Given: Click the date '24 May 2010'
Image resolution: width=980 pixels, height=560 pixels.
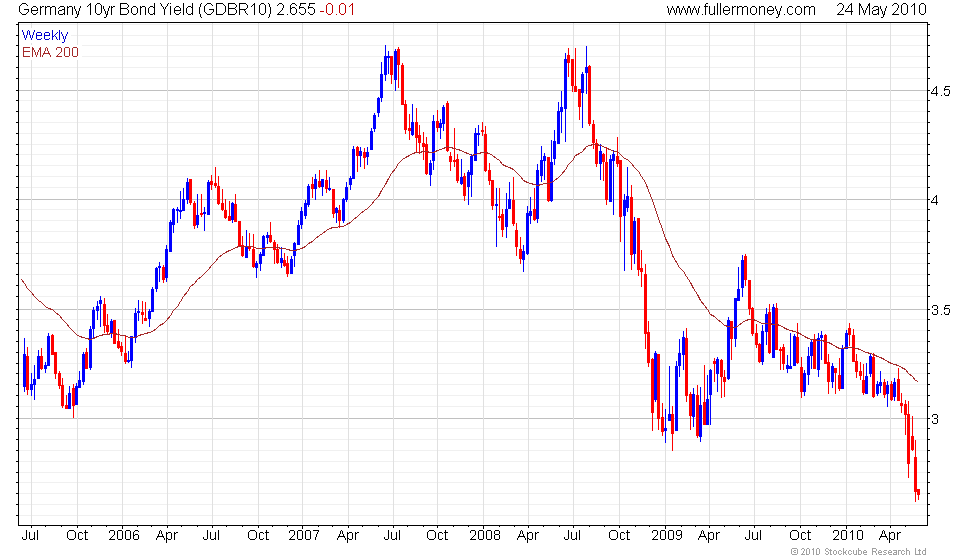Looking at the screenshot, I should (x=881, y=9).
